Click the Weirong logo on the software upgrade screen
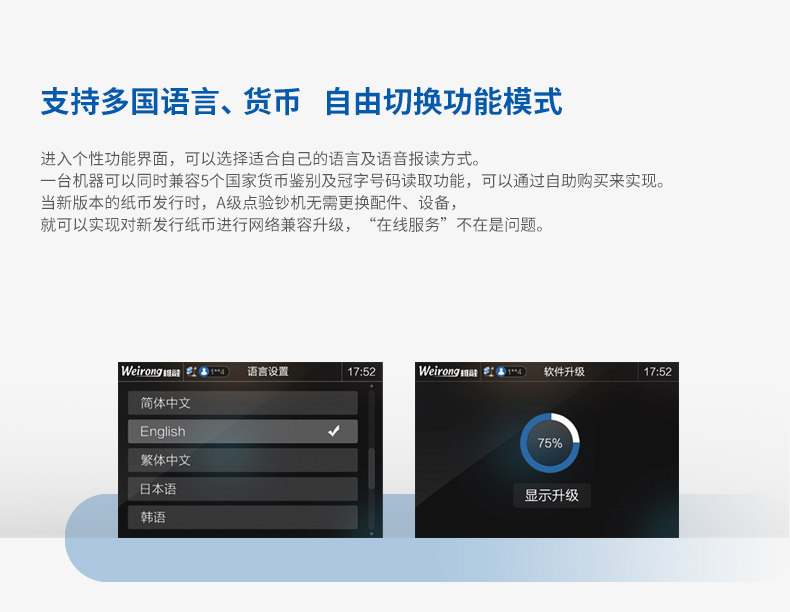Image resolution: width=790 pixels, height=612 pixels. coord(447,371)
